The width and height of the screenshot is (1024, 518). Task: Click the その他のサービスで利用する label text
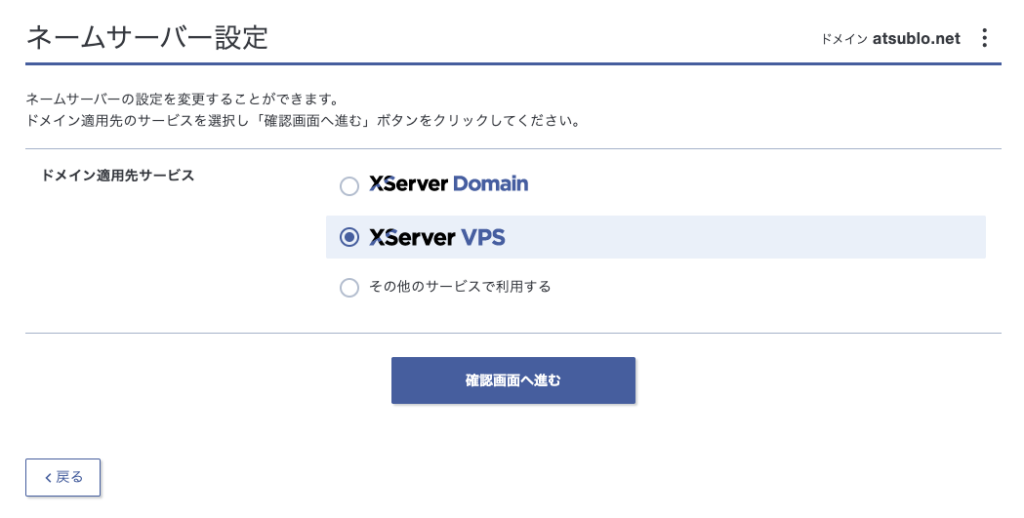(x=459, y=287)
